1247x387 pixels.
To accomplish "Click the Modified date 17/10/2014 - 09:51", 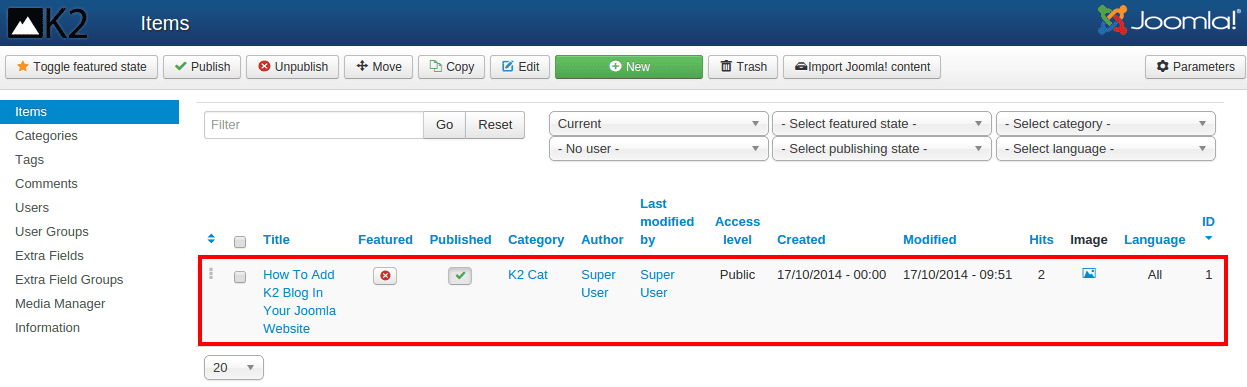I will pos(958,274).
